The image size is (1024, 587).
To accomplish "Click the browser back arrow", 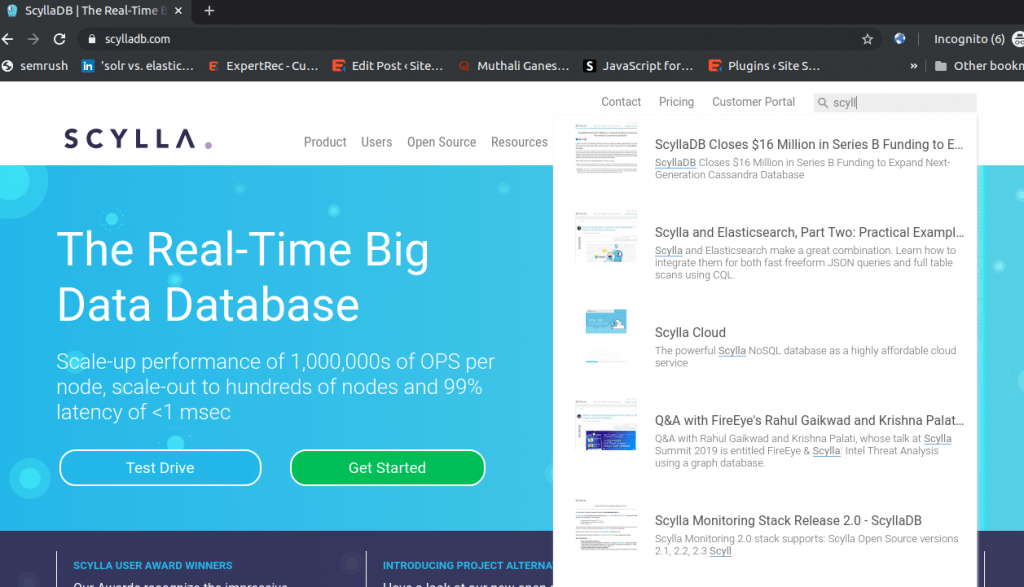I will 8,39.
